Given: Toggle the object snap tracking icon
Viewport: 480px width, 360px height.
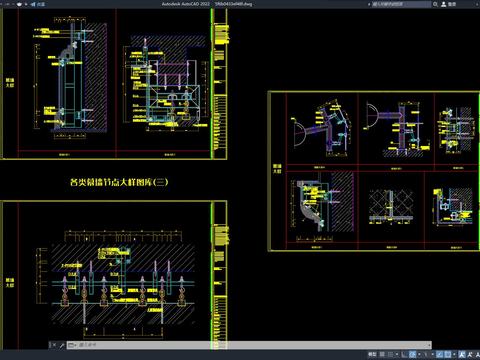Looking at the screenshot, I should click(x=439, y=354).
